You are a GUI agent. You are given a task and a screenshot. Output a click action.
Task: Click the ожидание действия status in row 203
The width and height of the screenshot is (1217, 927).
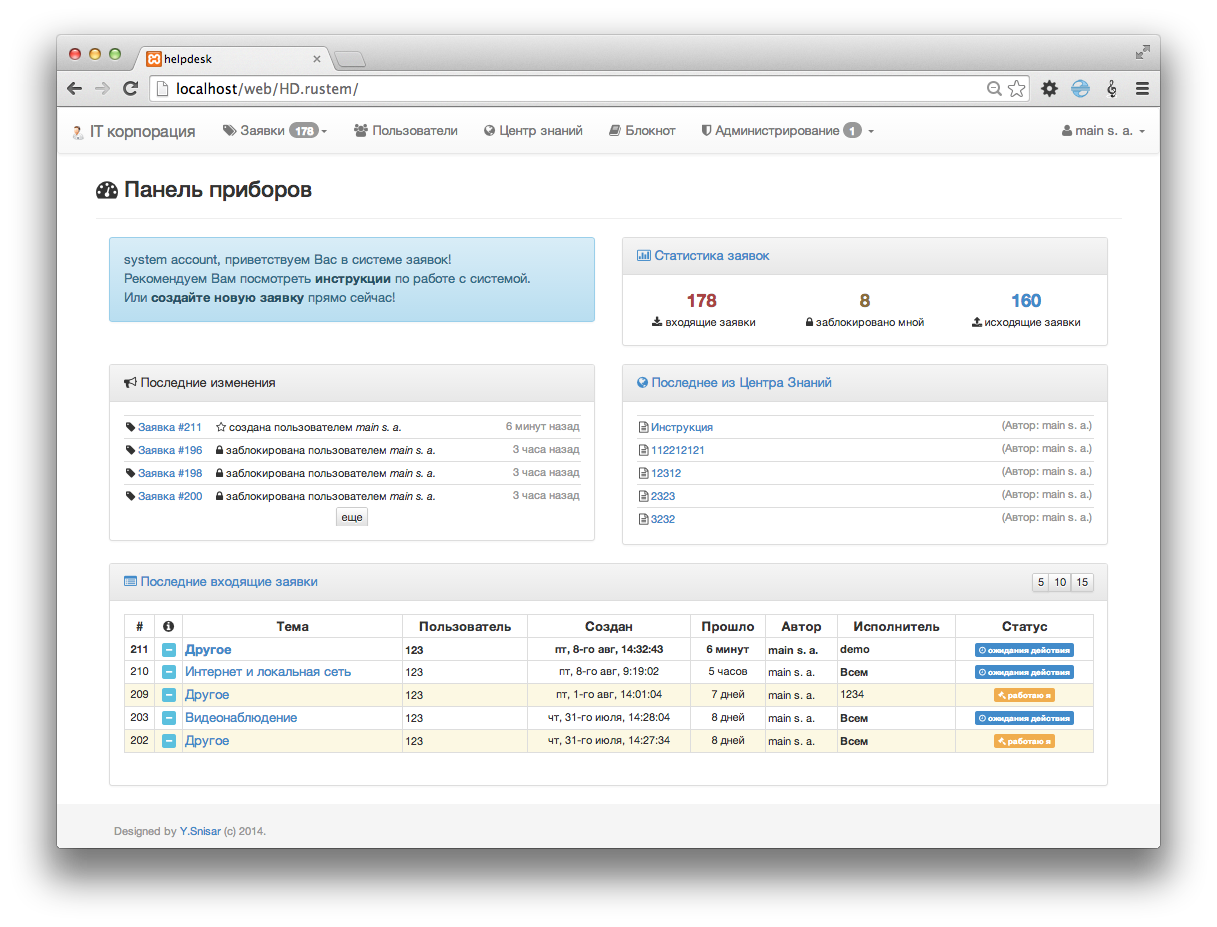[x=1024, y=718]
